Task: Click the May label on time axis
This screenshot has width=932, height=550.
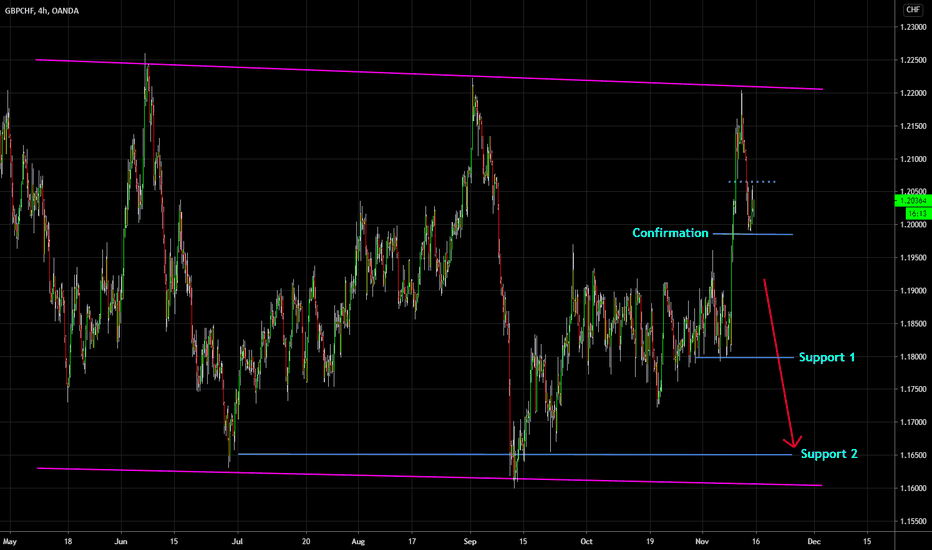Action: click(10, 542)
